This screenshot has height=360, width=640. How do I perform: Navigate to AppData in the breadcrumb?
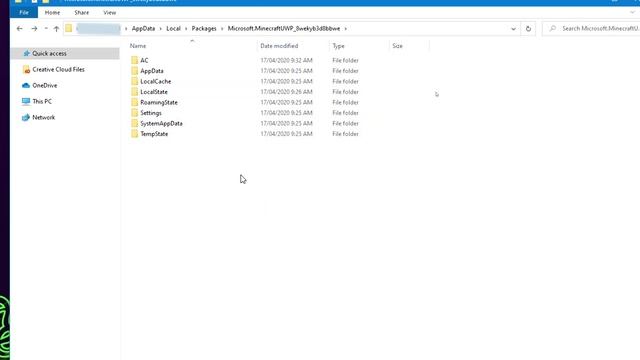(x=143, y=29)
